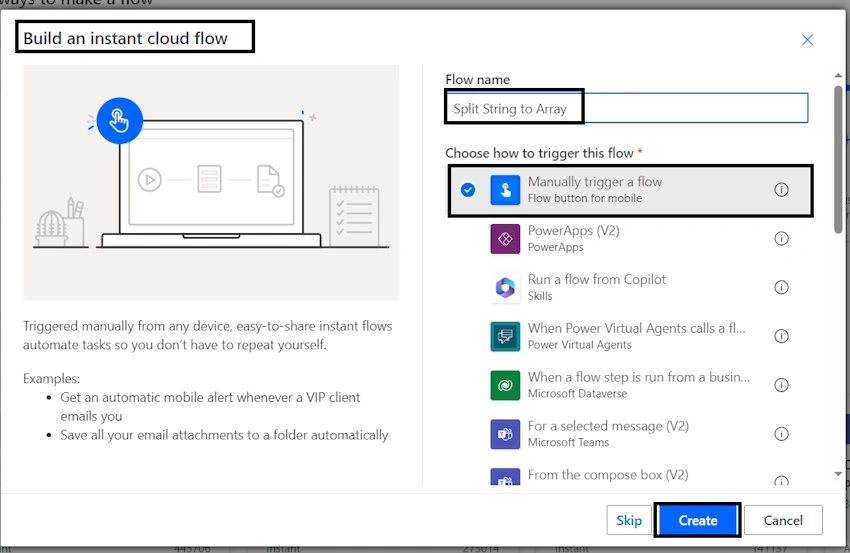Open info for Microsoft Dataverse trigger

coord(781,385)
